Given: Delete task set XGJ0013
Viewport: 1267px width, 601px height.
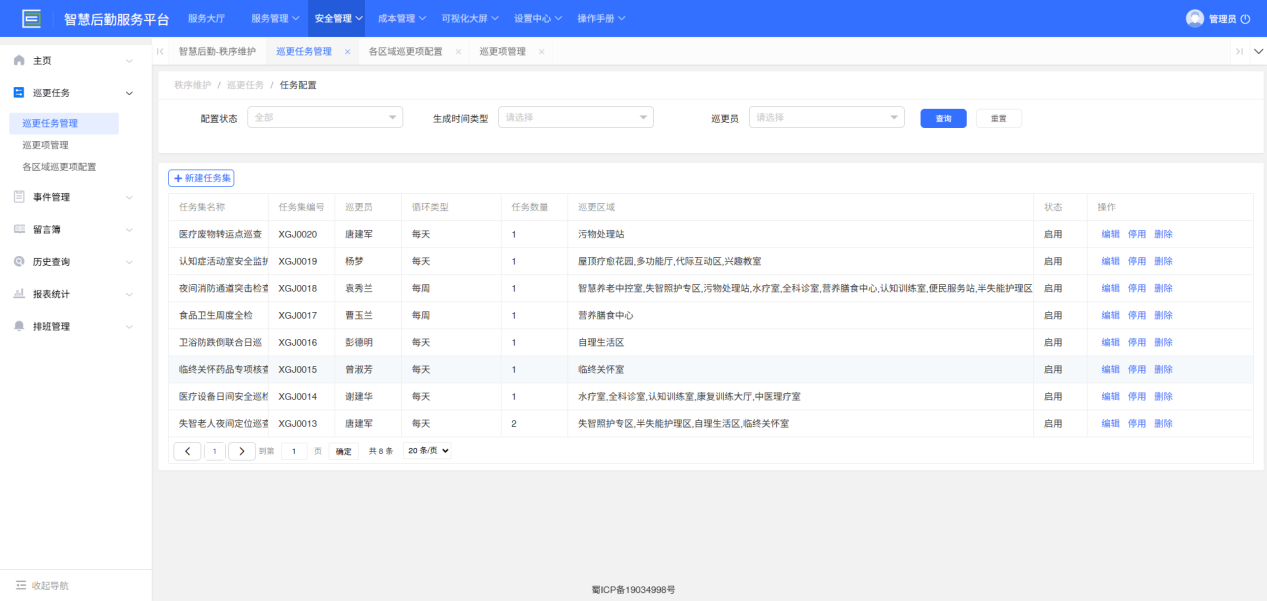Looking at the screenshot, I should [1163, 423].
